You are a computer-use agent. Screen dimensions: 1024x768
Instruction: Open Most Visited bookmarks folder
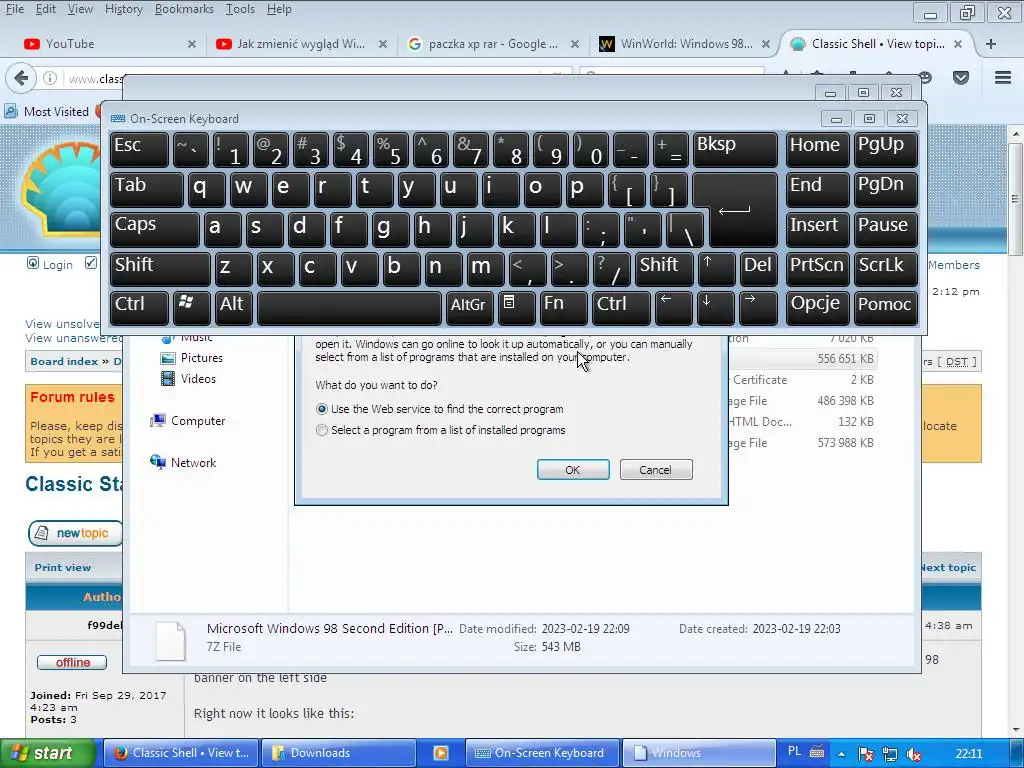coord(47,112)
